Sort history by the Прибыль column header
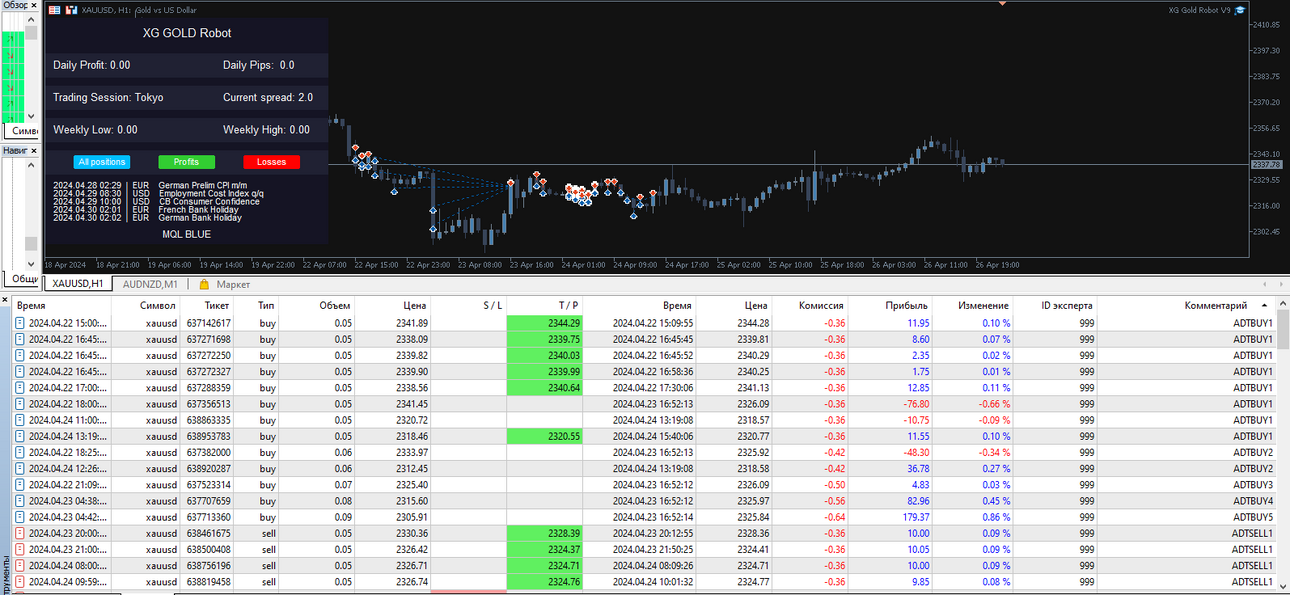Image resolution: width=1290 pixels, height=595 pixels. (x=891, y=305)
